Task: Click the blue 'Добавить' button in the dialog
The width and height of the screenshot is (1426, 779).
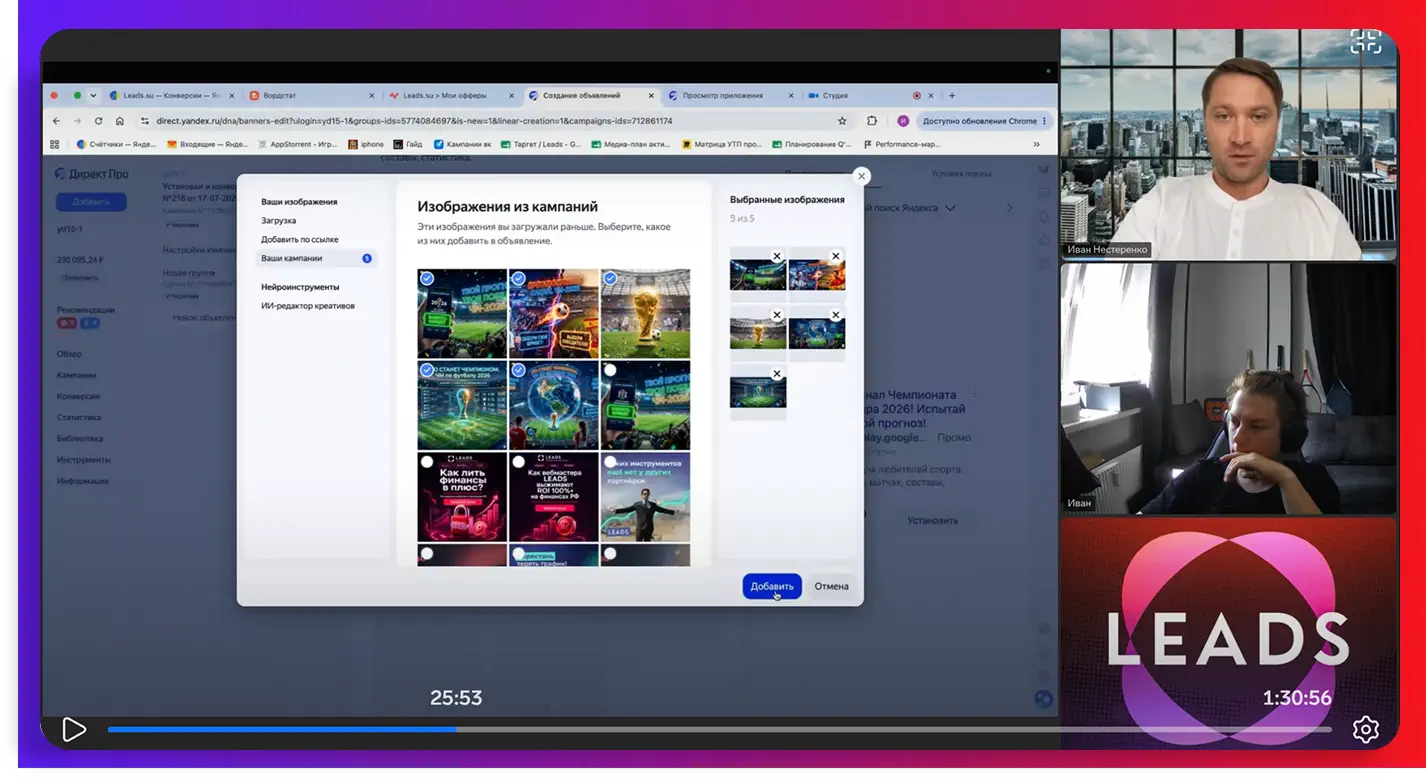Action: (x=772, y=586)
